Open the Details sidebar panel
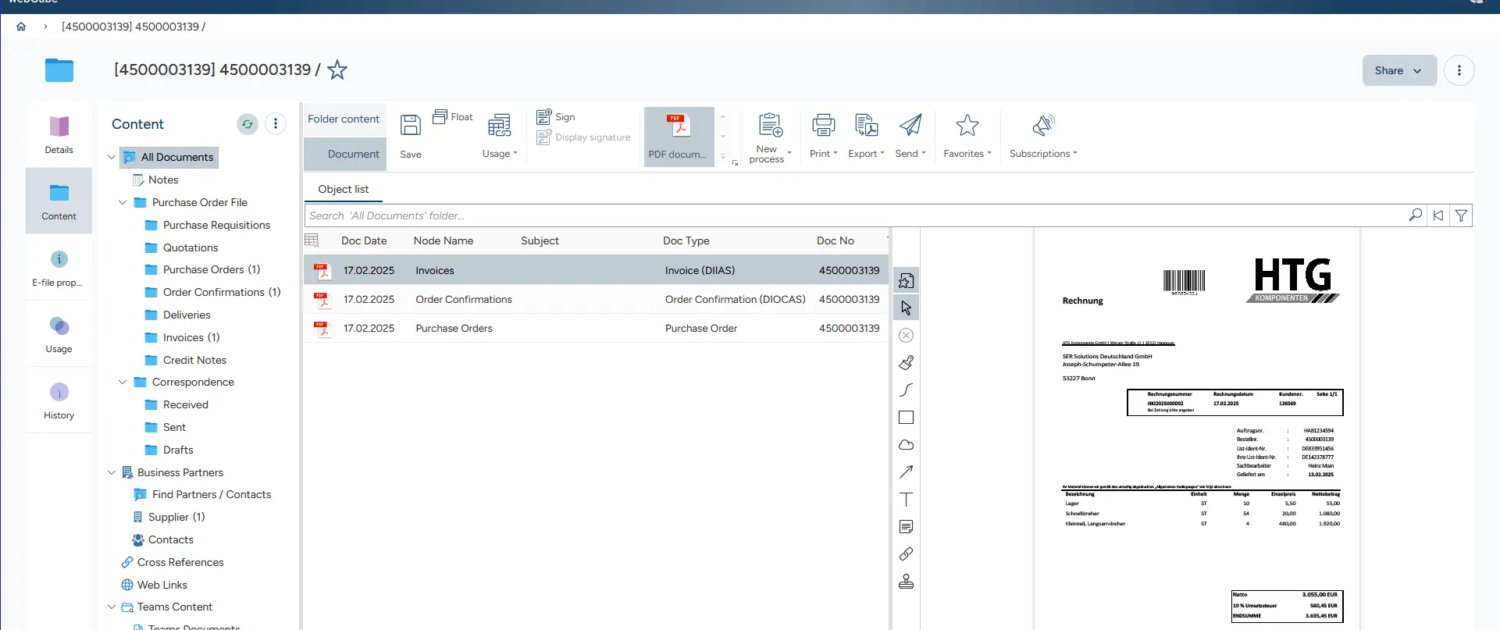This screenshot has width=1500, height=630. pos(59,135)
